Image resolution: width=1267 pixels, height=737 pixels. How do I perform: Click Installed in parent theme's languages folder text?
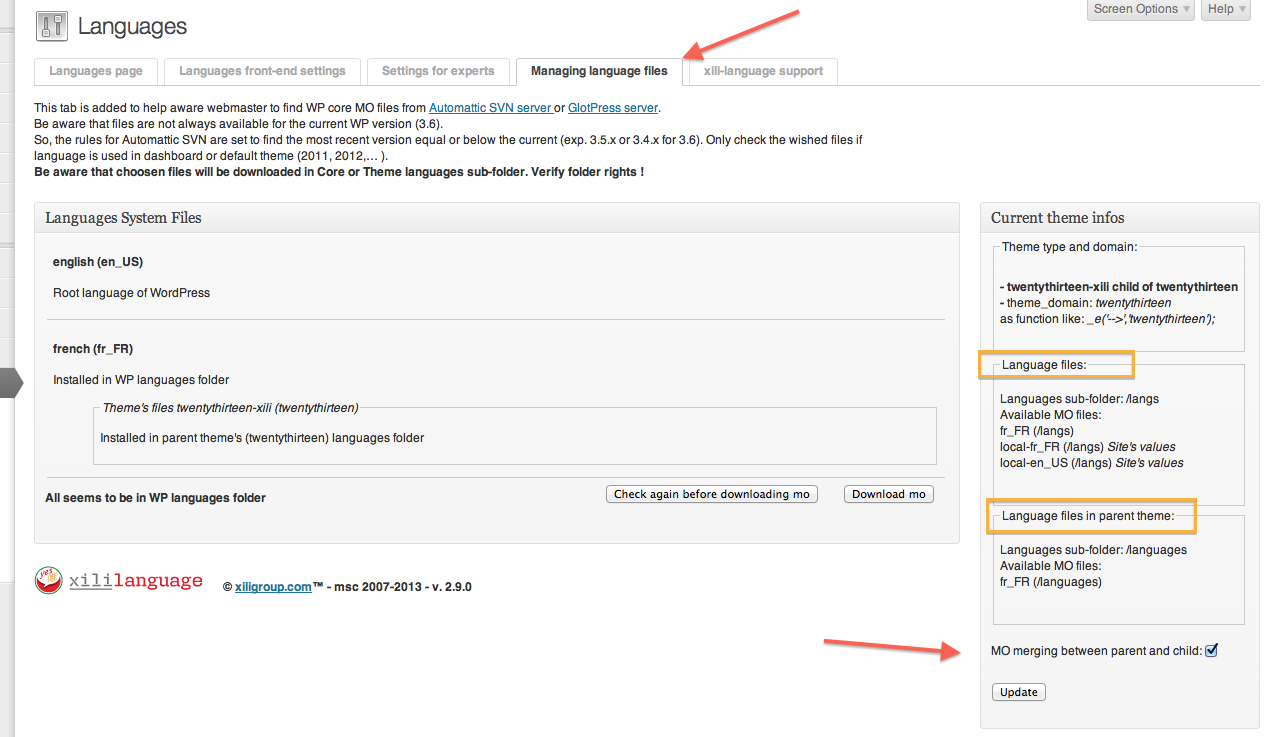point(262,438)
